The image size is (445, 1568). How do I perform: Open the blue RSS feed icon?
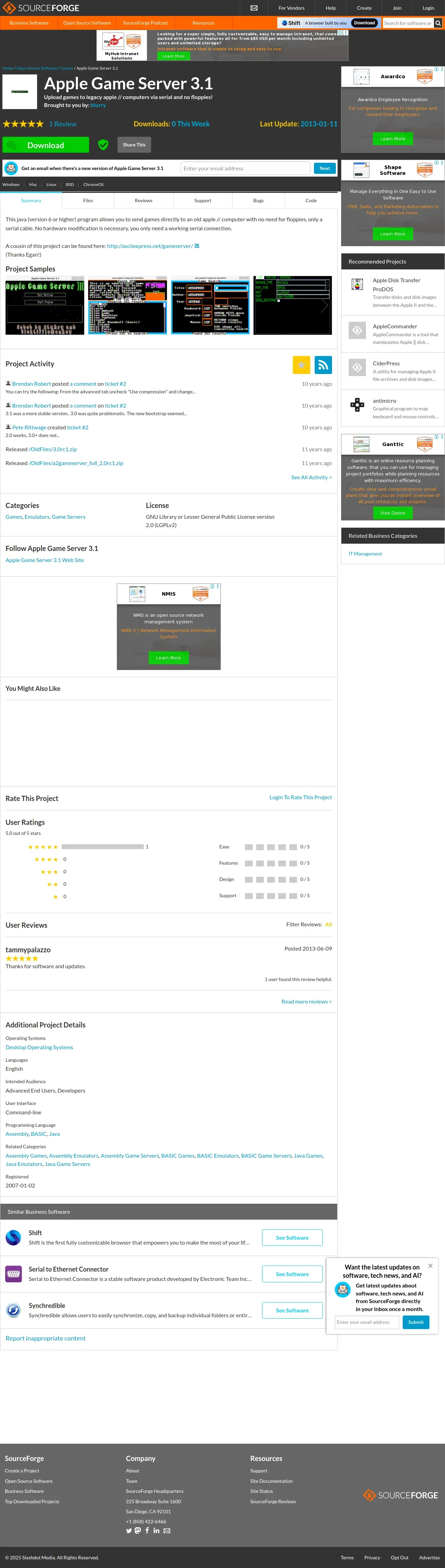pos(323,365)
